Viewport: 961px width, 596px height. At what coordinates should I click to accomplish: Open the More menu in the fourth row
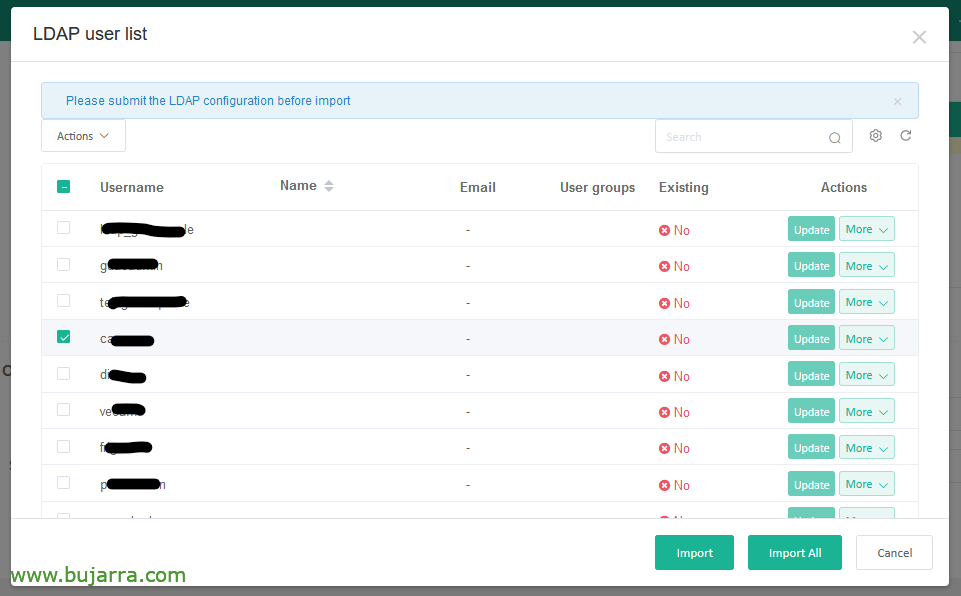point(866,339)
